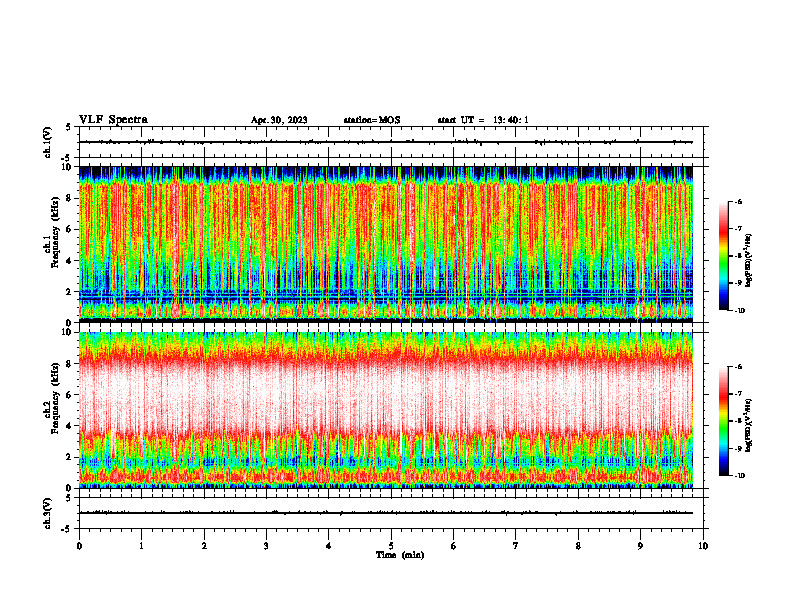Click the ch.2 spectrogram panel
This screenshot has width=792, height=612.
coord(386,410)
